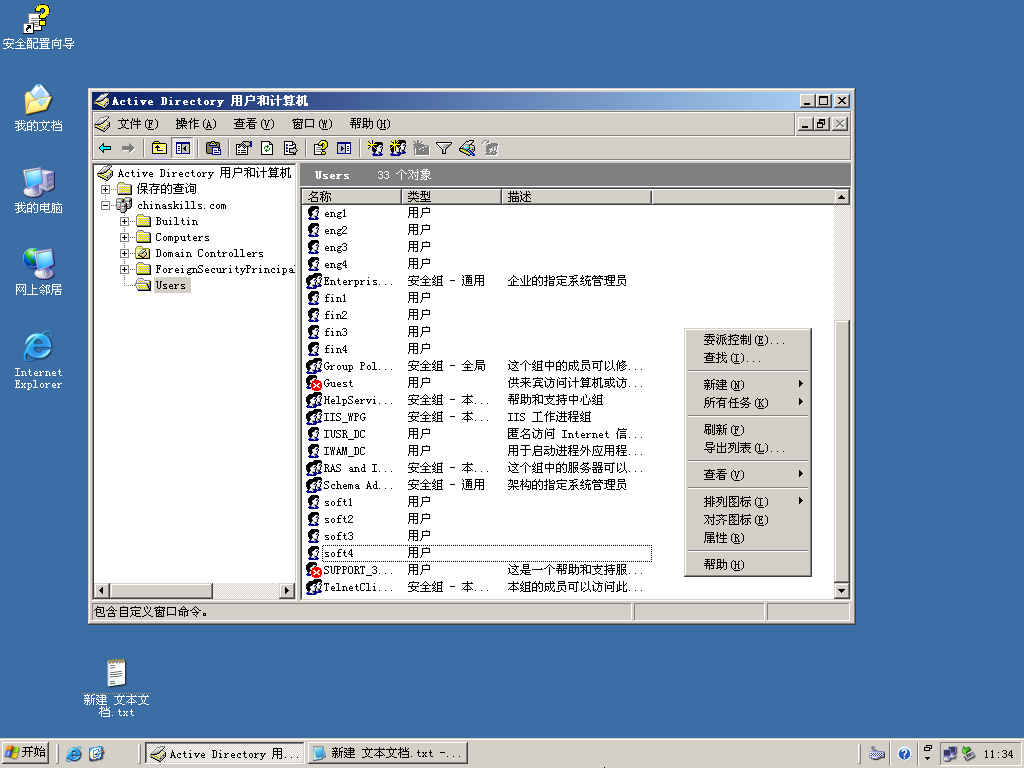
Task: Click the Export List toolbar icon
Action: tap(290, 148)
